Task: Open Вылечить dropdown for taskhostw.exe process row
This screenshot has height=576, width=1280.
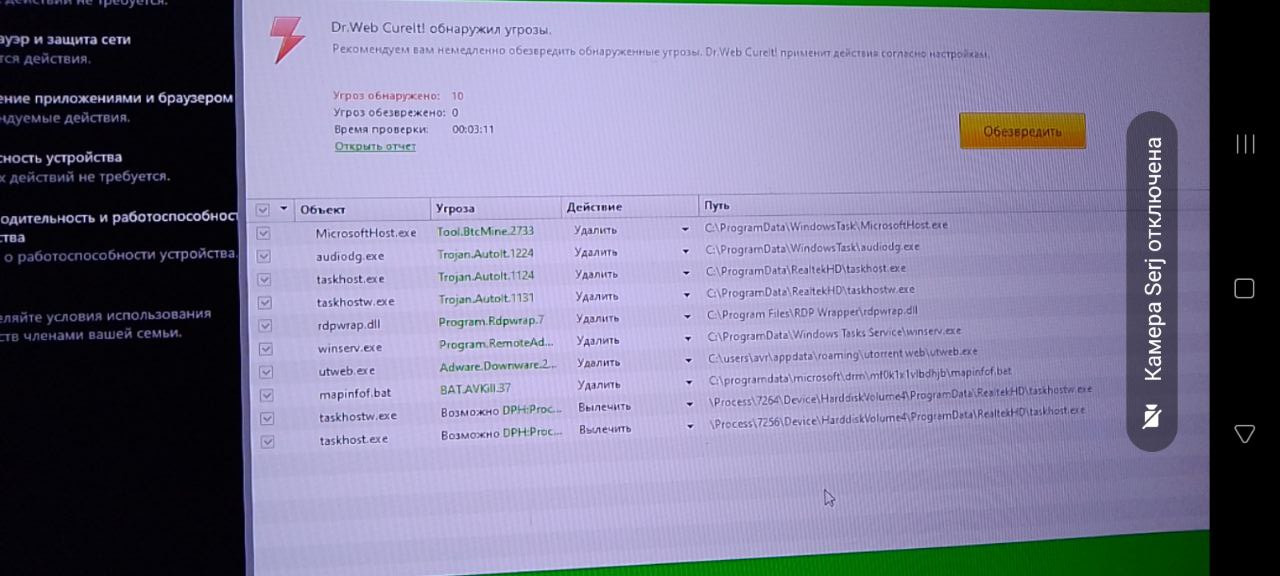Action: point(691,405)
